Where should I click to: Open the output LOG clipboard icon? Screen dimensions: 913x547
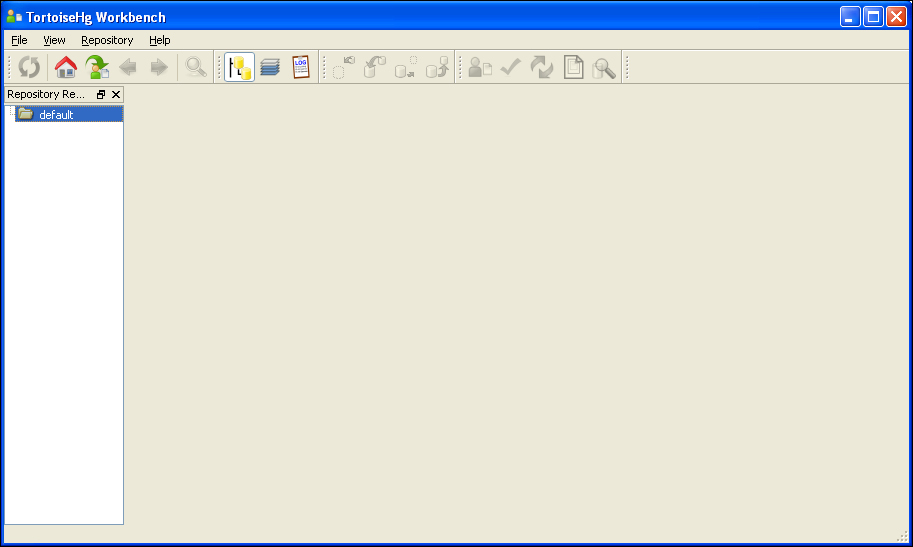pyautogui.click(x=301, y=67)
